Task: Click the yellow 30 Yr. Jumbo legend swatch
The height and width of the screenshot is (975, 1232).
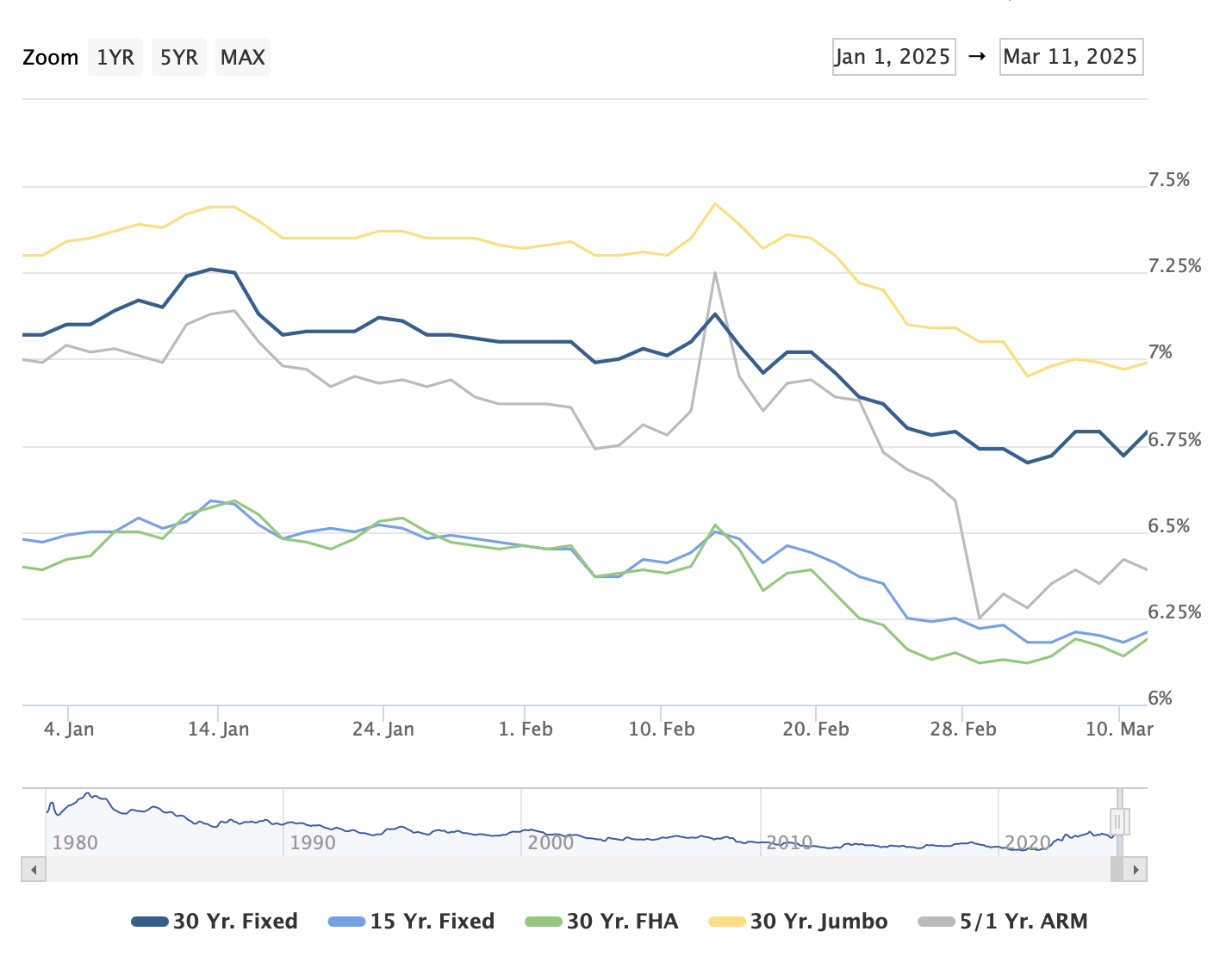Action: [x=727, y=922]
